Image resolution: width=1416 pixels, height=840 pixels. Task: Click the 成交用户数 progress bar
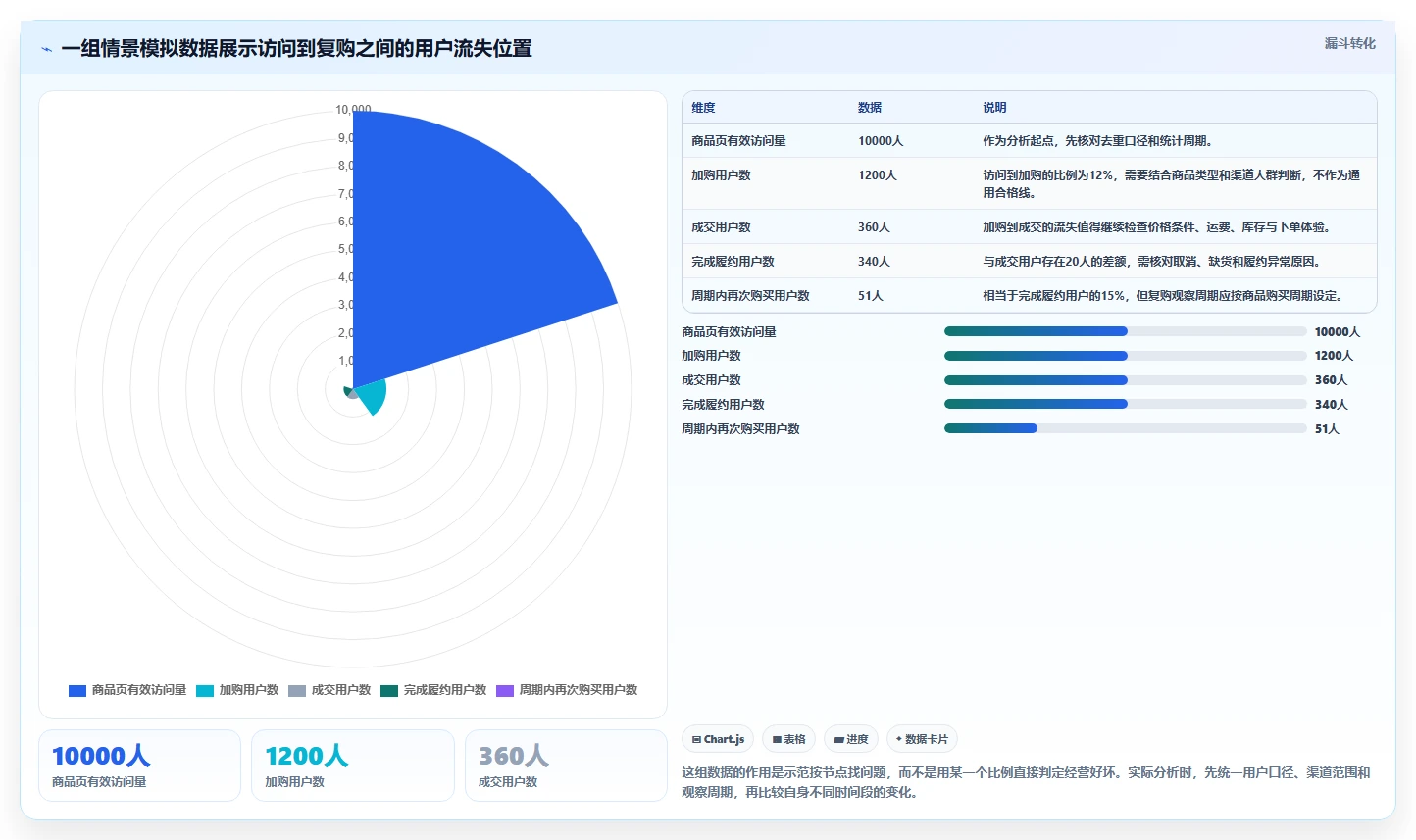coord(1126,380)
